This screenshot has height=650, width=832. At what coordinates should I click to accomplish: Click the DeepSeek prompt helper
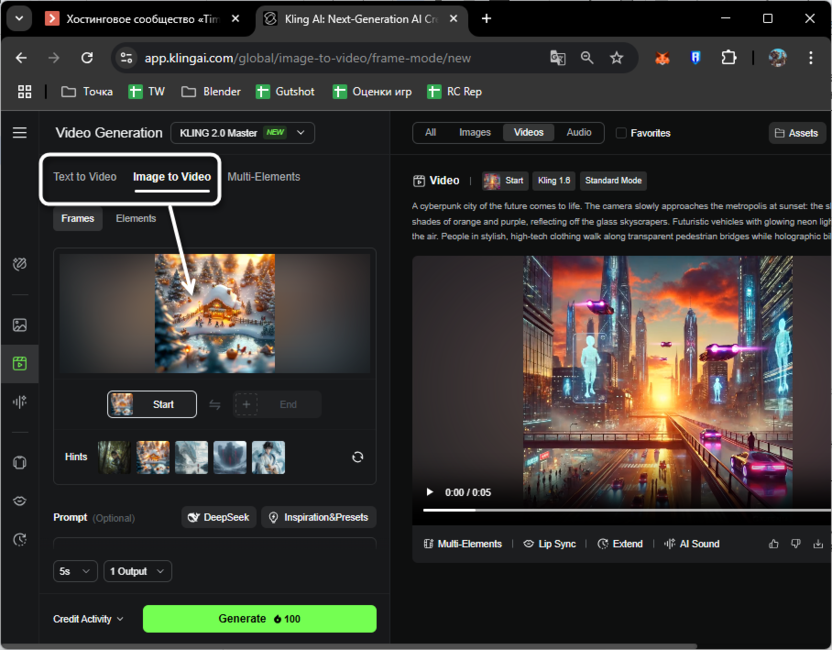pyautogui.click(x=219, y=517)
